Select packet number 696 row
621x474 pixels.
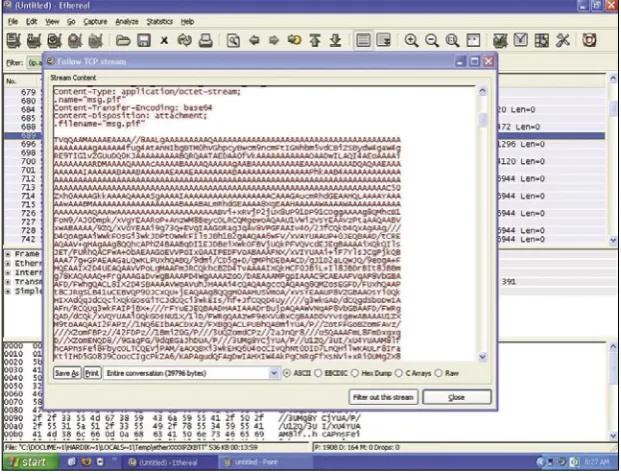click(304, 144)
